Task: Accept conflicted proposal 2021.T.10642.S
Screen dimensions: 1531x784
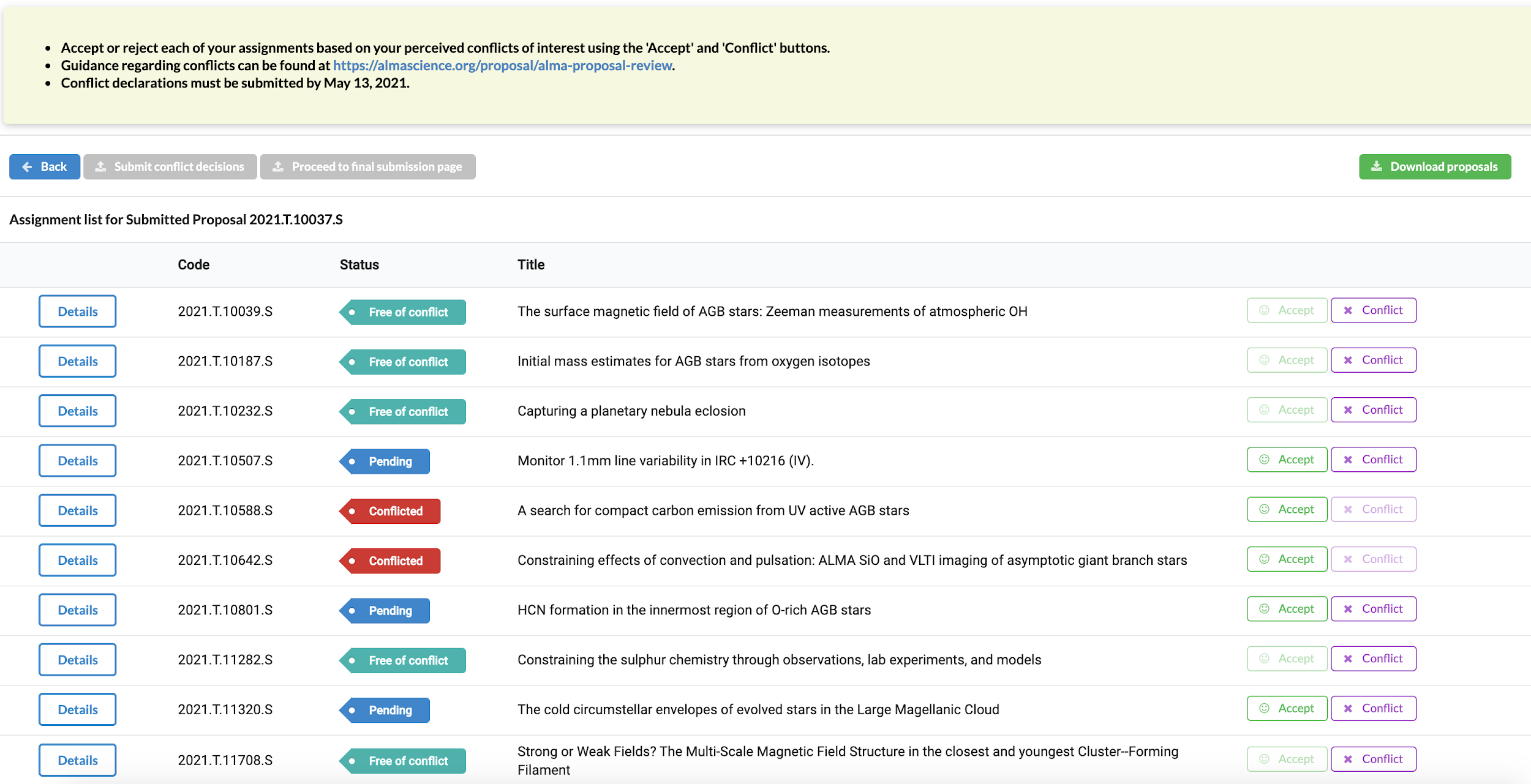Action: [1287, 559]
